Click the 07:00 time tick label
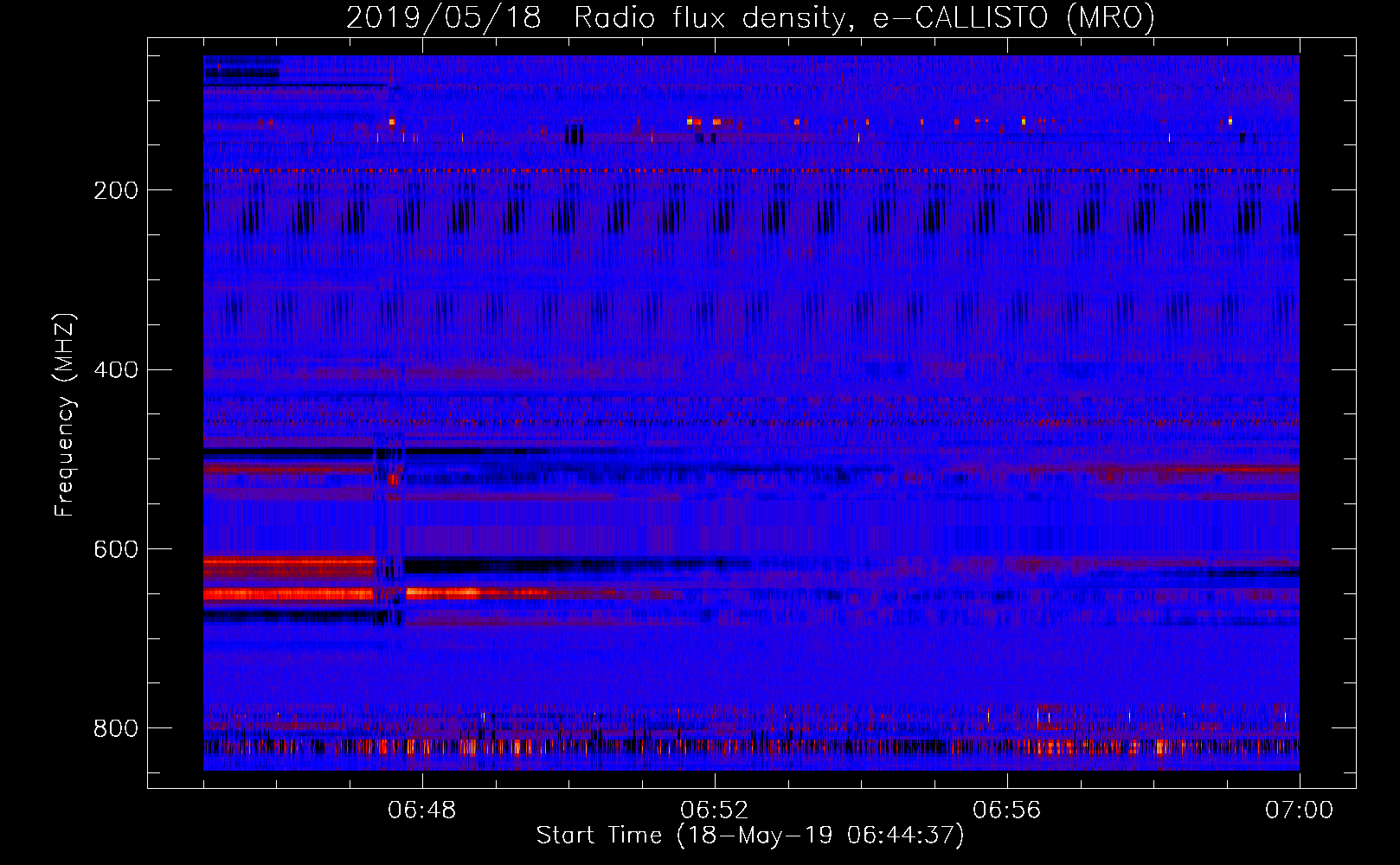Image resolution: width=1400 pixels, height=865 pixels. (1300, 811)
